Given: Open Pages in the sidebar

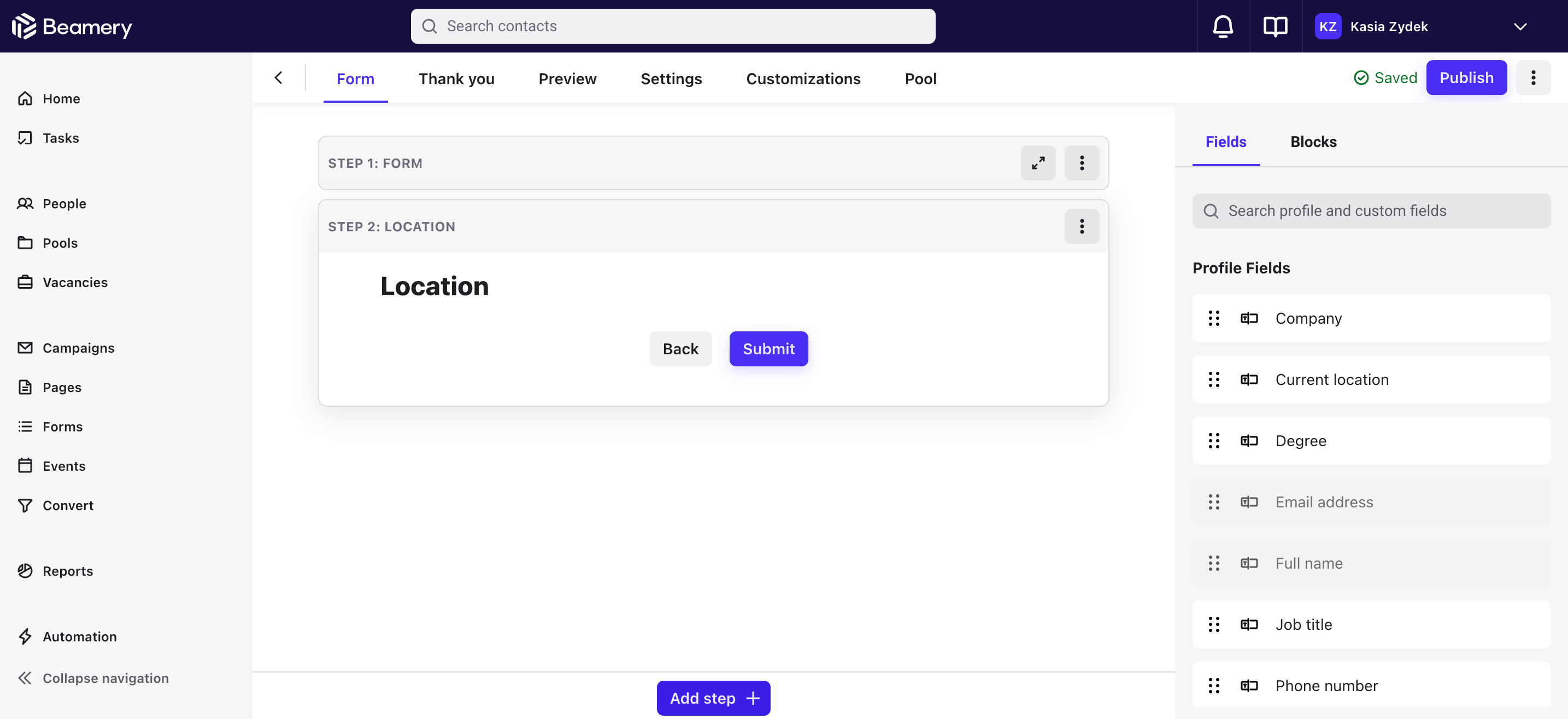Looking at the screenshot, I should [49, 387].
